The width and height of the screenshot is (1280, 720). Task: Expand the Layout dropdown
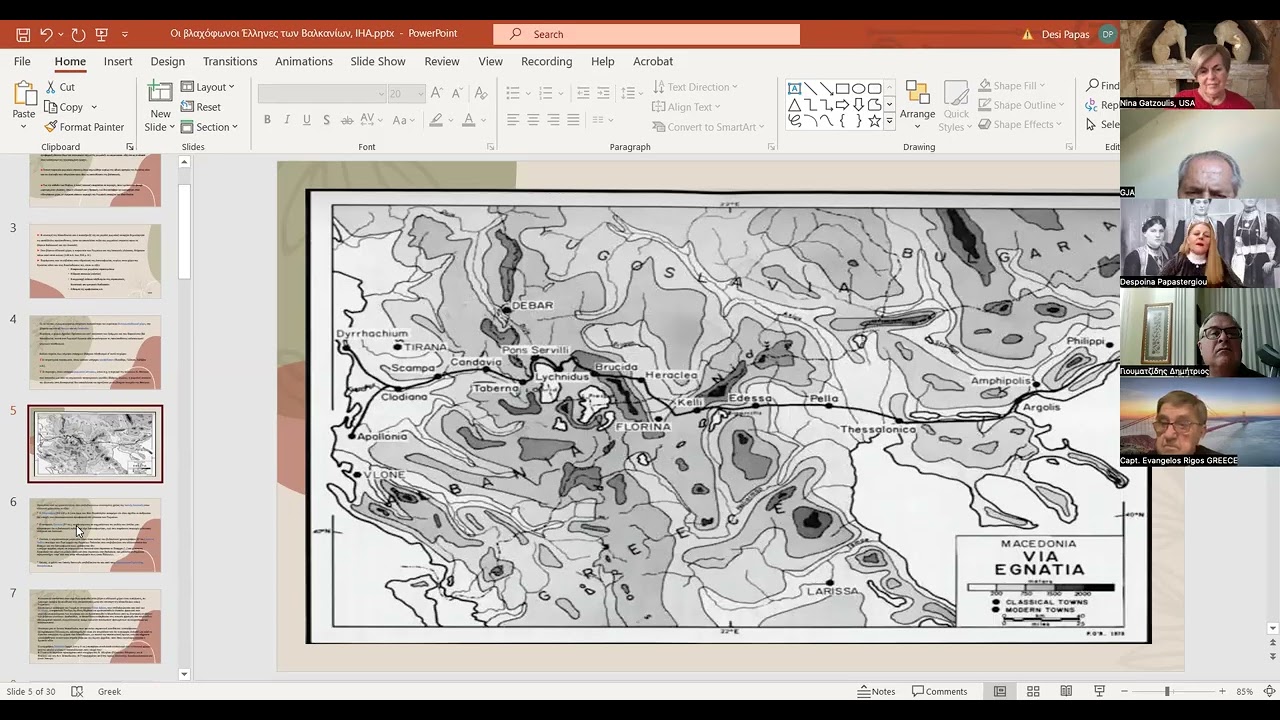(x=208, y=87)
